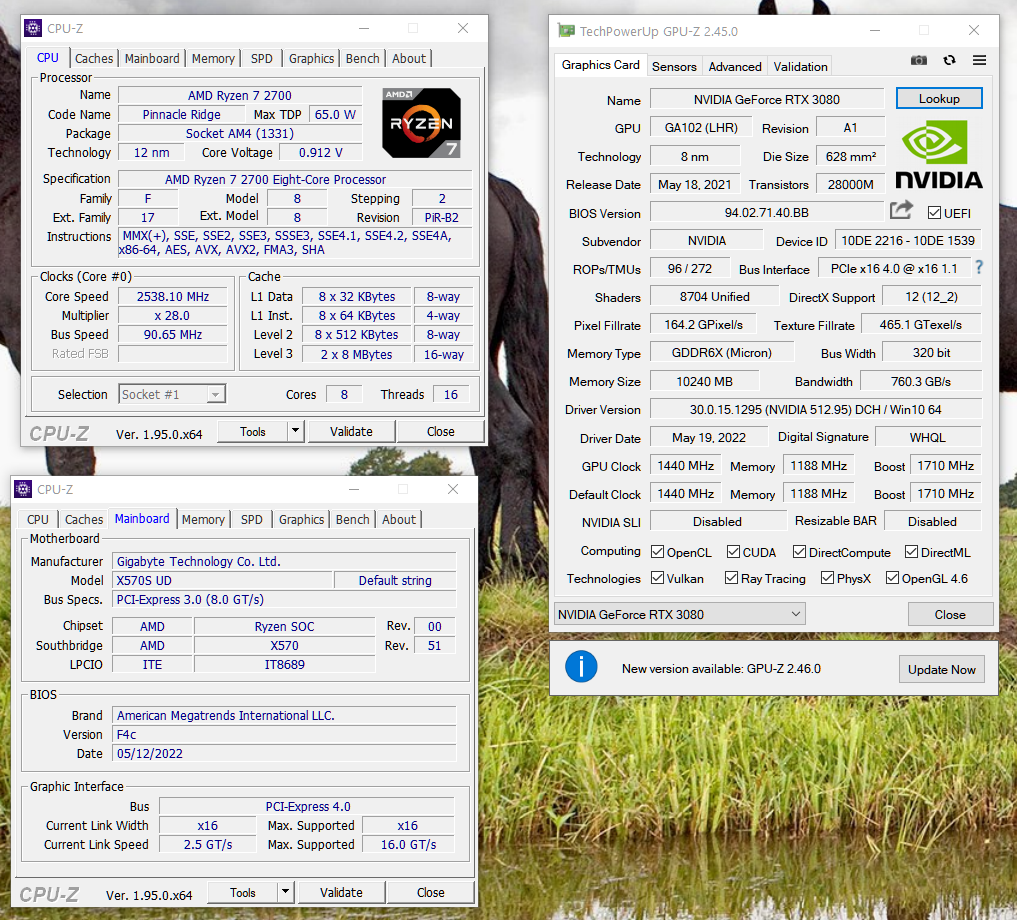Take a GPU-Z screenshot with camera icon
The height and width of the screenshot is (920, 1017).
click(918, 60)
